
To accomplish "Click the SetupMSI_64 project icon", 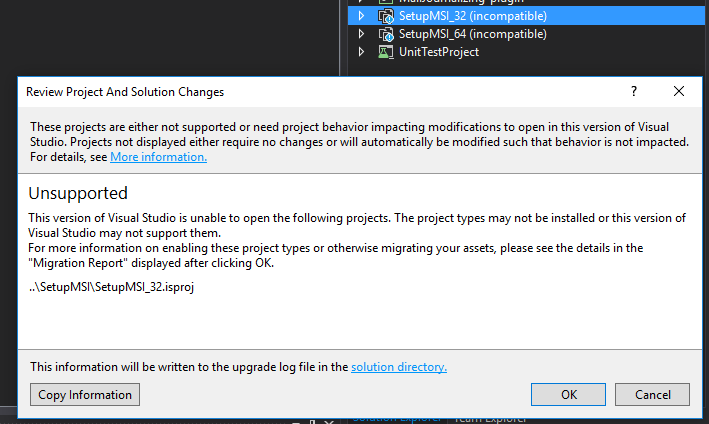I will point(386,34).
